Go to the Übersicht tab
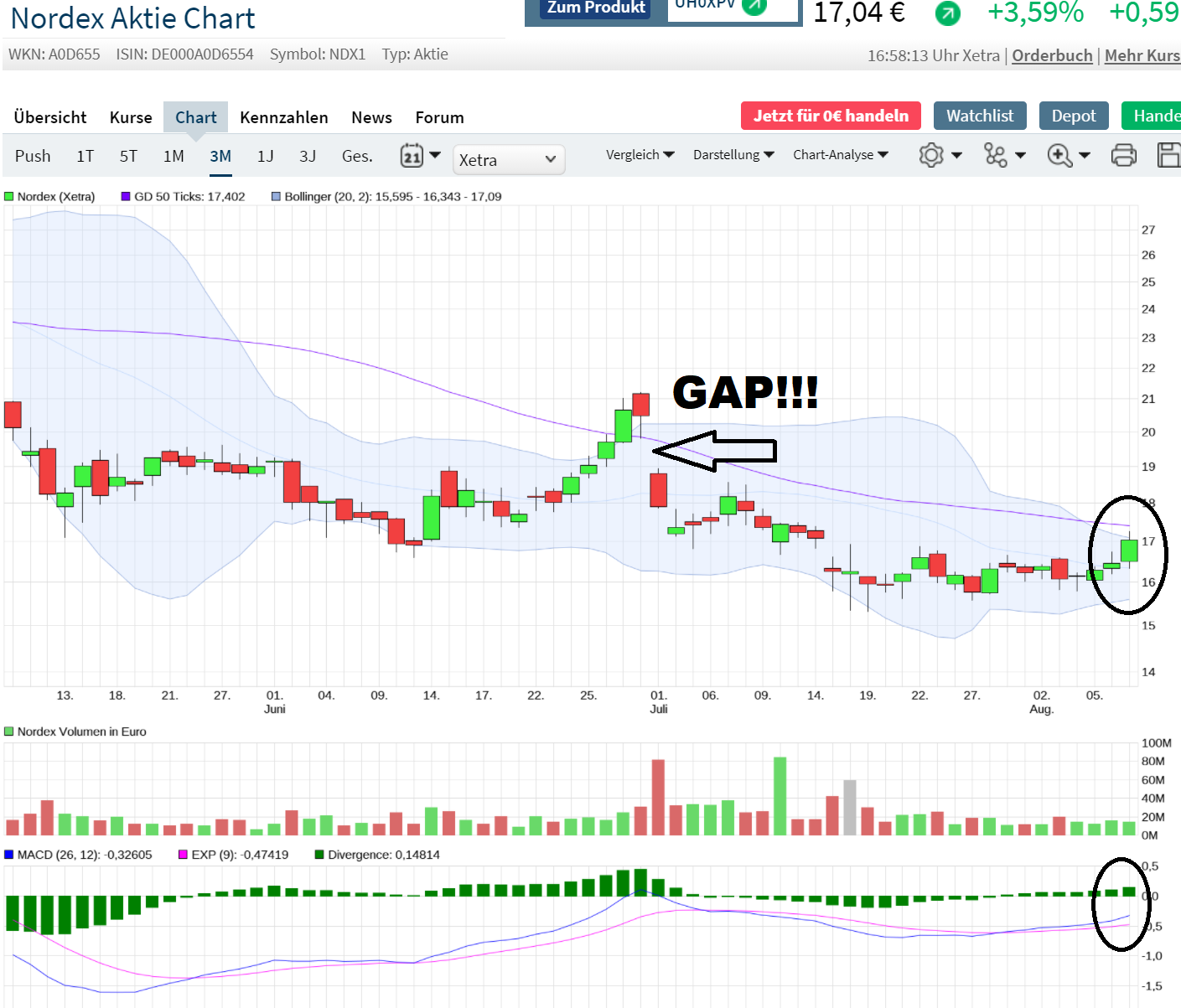This screenshot has width=1181, height=1008. pos(50,117)
